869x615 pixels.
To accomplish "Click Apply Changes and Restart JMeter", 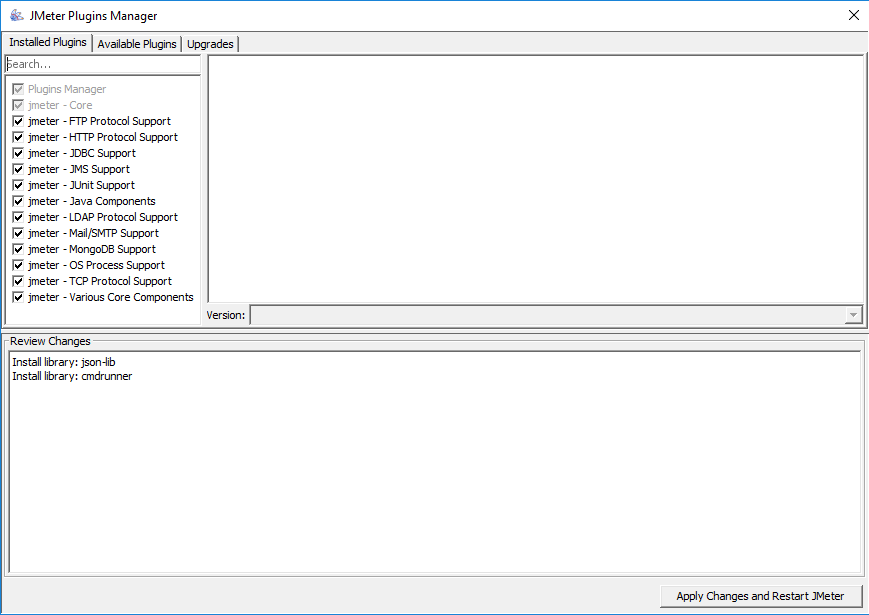I will point(760,596).
